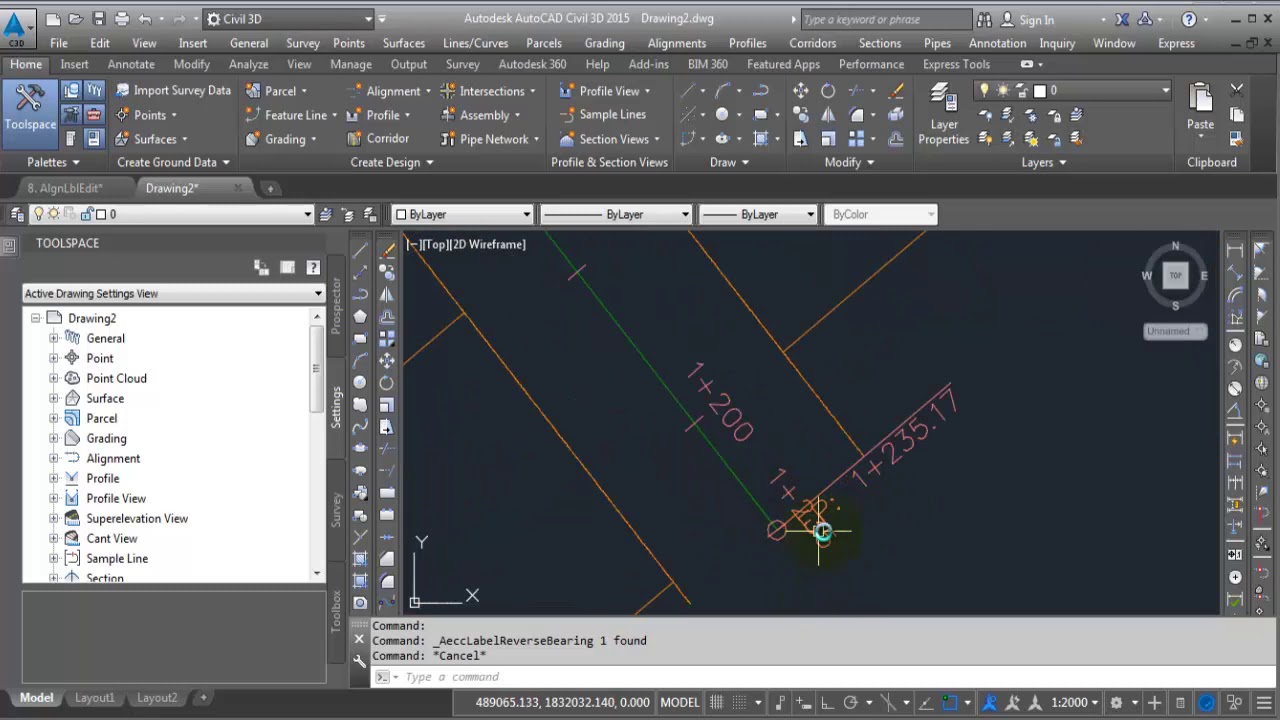
Task: Click the workspace switching gear icon
Action: click(1116, 702)
